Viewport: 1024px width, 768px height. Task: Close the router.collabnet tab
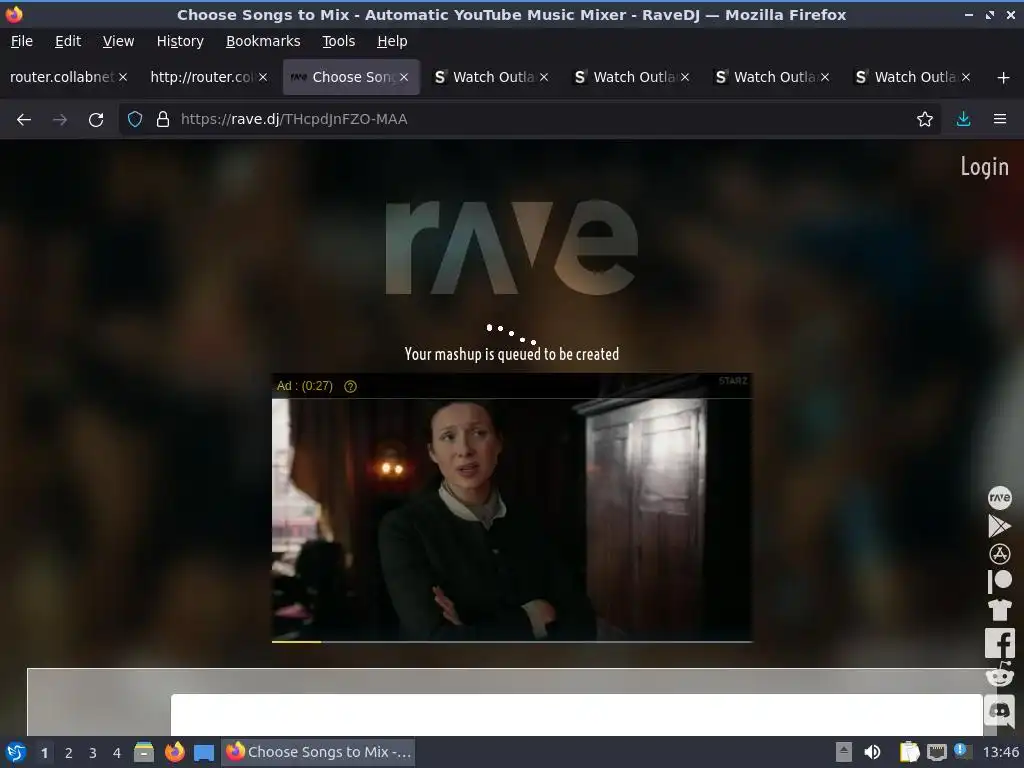pyautogui.click(x=123, y=77)
